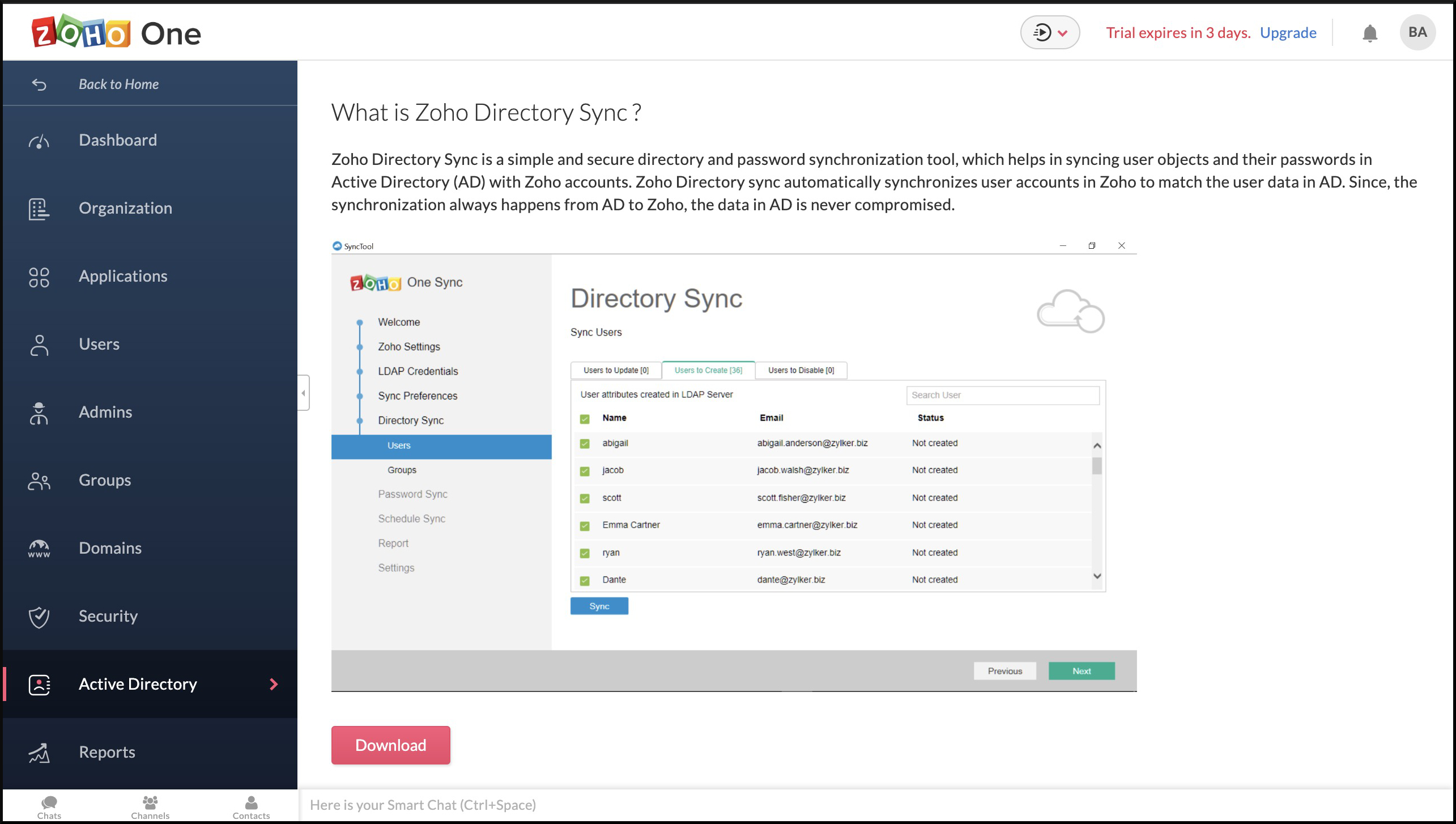
Task: Click the Applications grid icon
Action: click(x=39, y=277)
